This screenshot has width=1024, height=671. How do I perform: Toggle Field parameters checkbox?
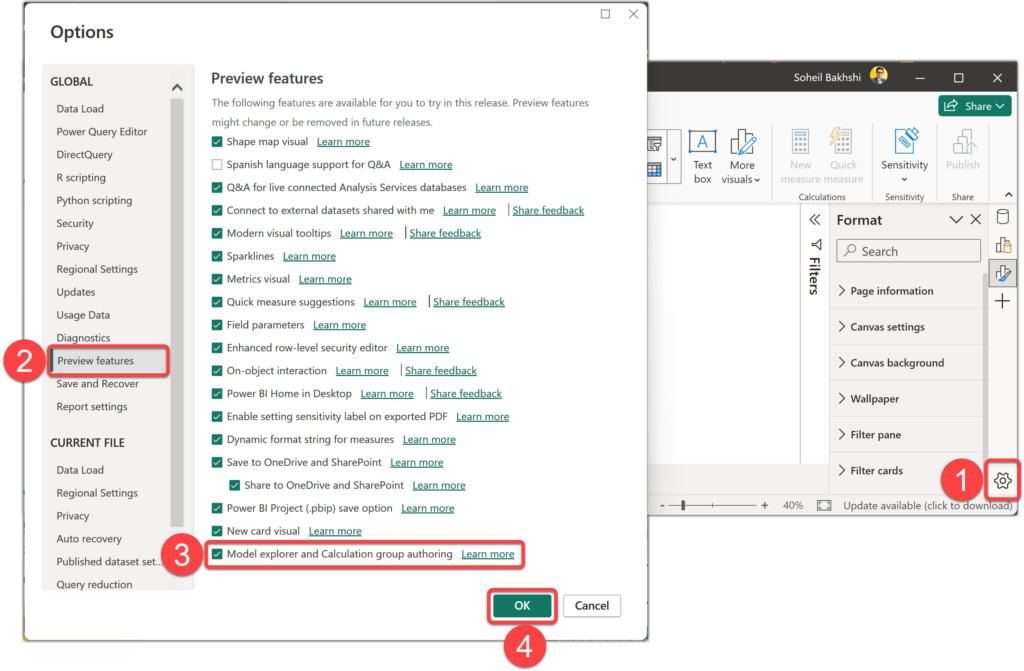(x=217, y=325)
